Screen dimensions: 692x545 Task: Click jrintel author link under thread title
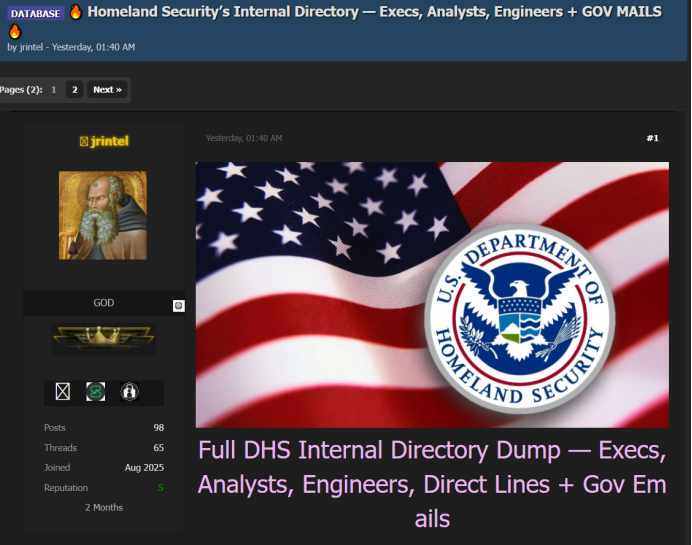click(31, 47)
